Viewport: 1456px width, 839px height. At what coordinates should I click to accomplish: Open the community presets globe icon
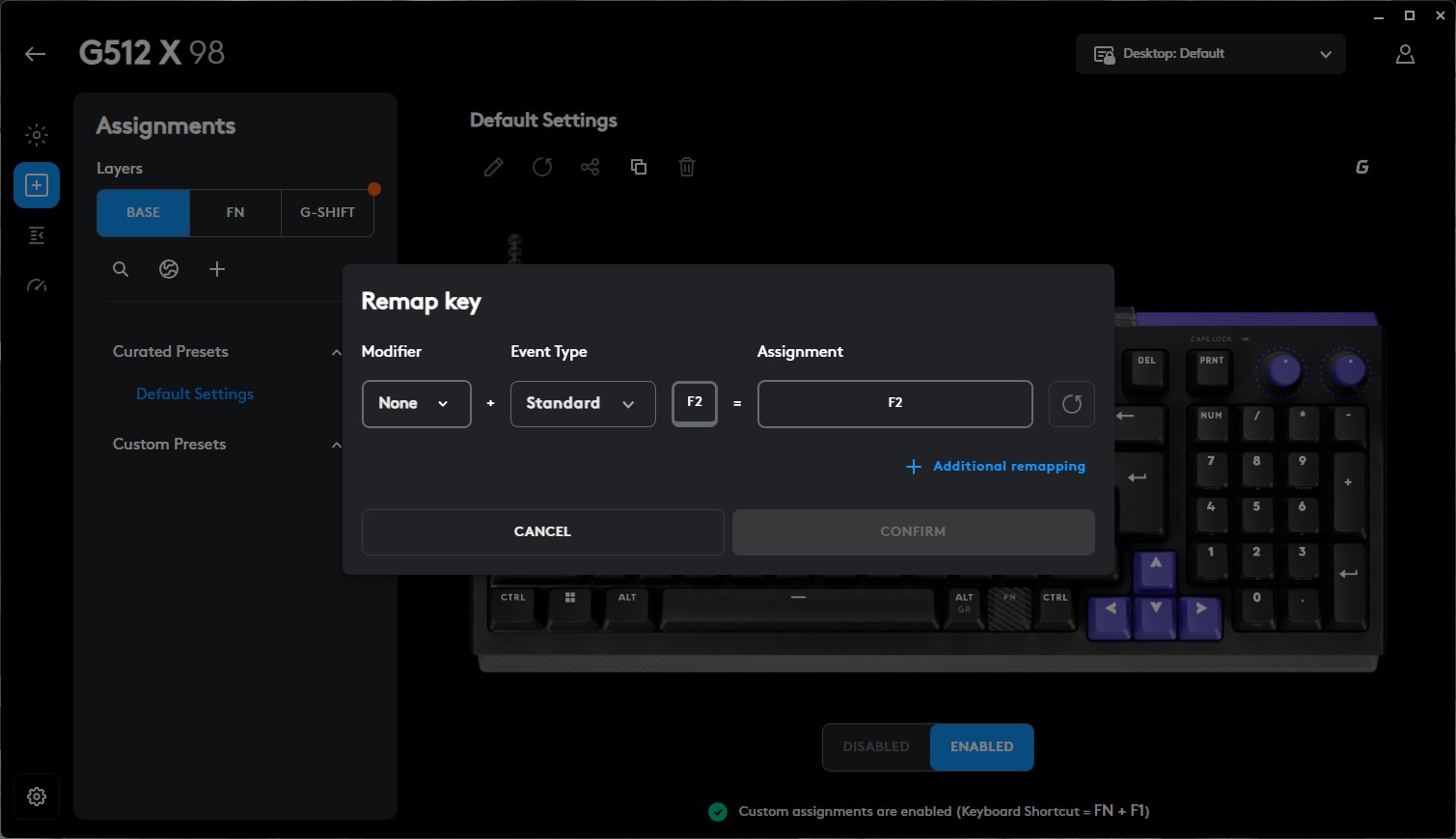pyautogui.click(x=169, y=269)
